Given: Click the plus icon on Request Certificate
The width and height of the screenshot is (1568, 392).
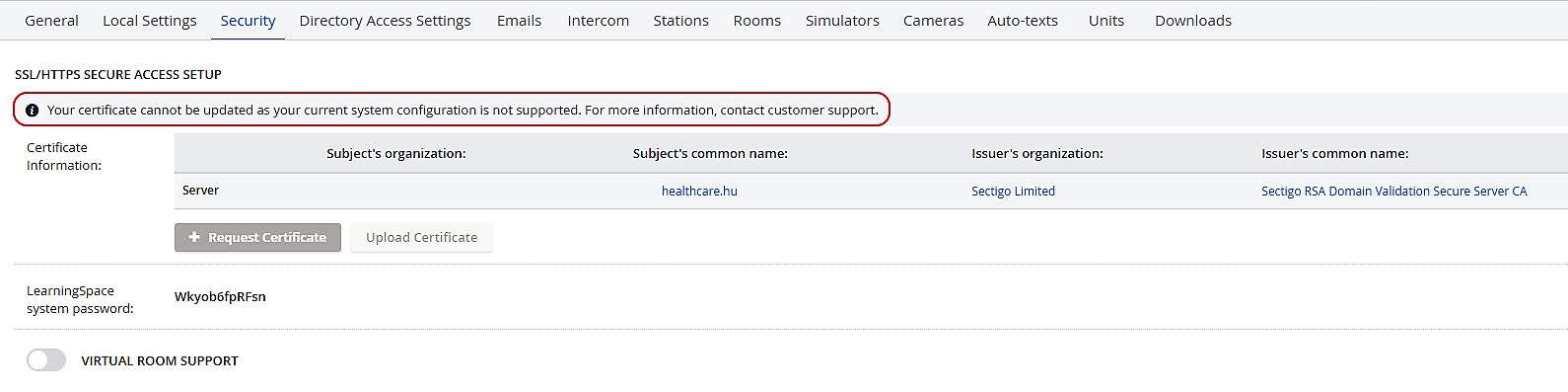Looking at the screenshot, I should pos(194,237).
